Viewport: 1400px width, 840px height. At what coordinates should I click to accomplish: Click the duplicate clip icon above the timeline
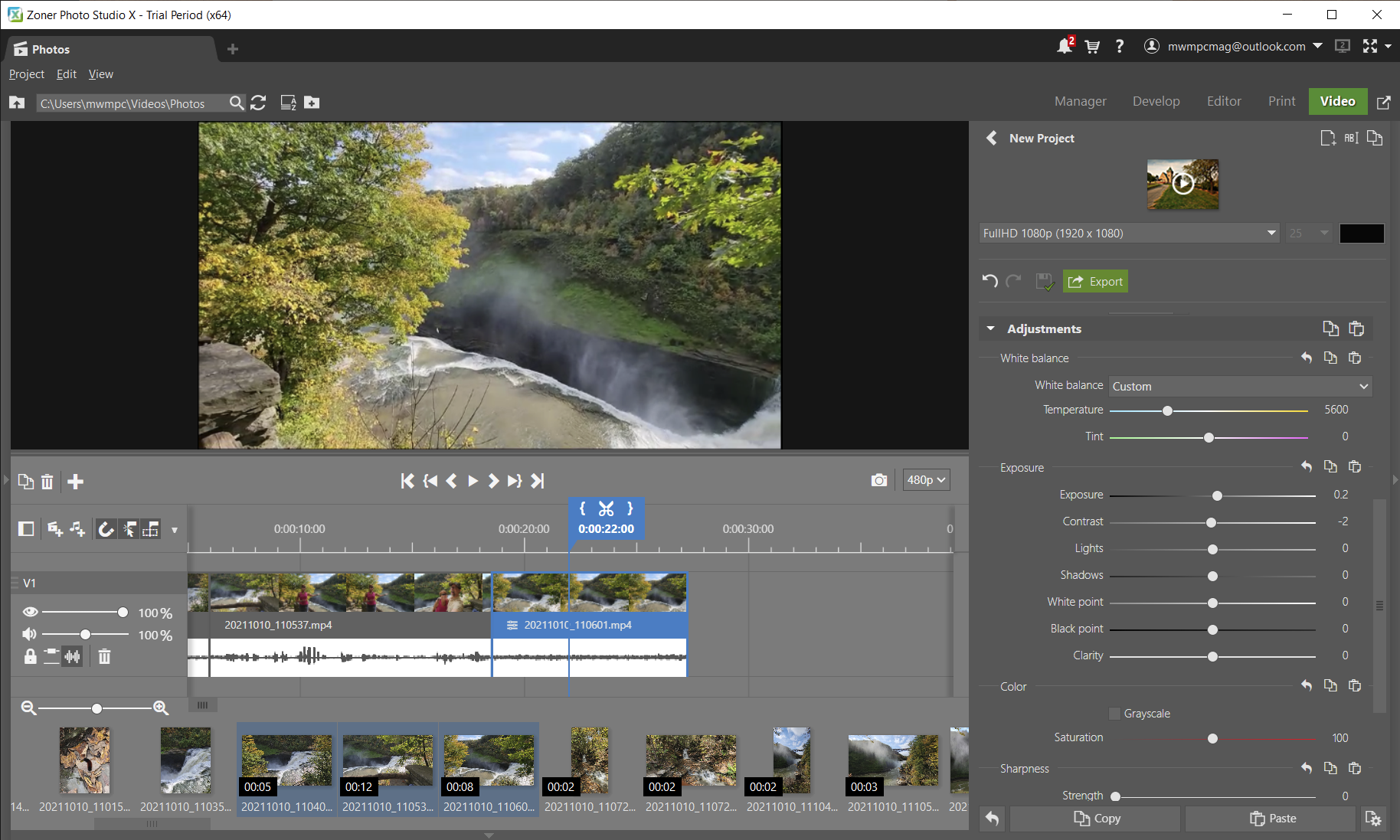pyautogui.click(x=25, y=482)
